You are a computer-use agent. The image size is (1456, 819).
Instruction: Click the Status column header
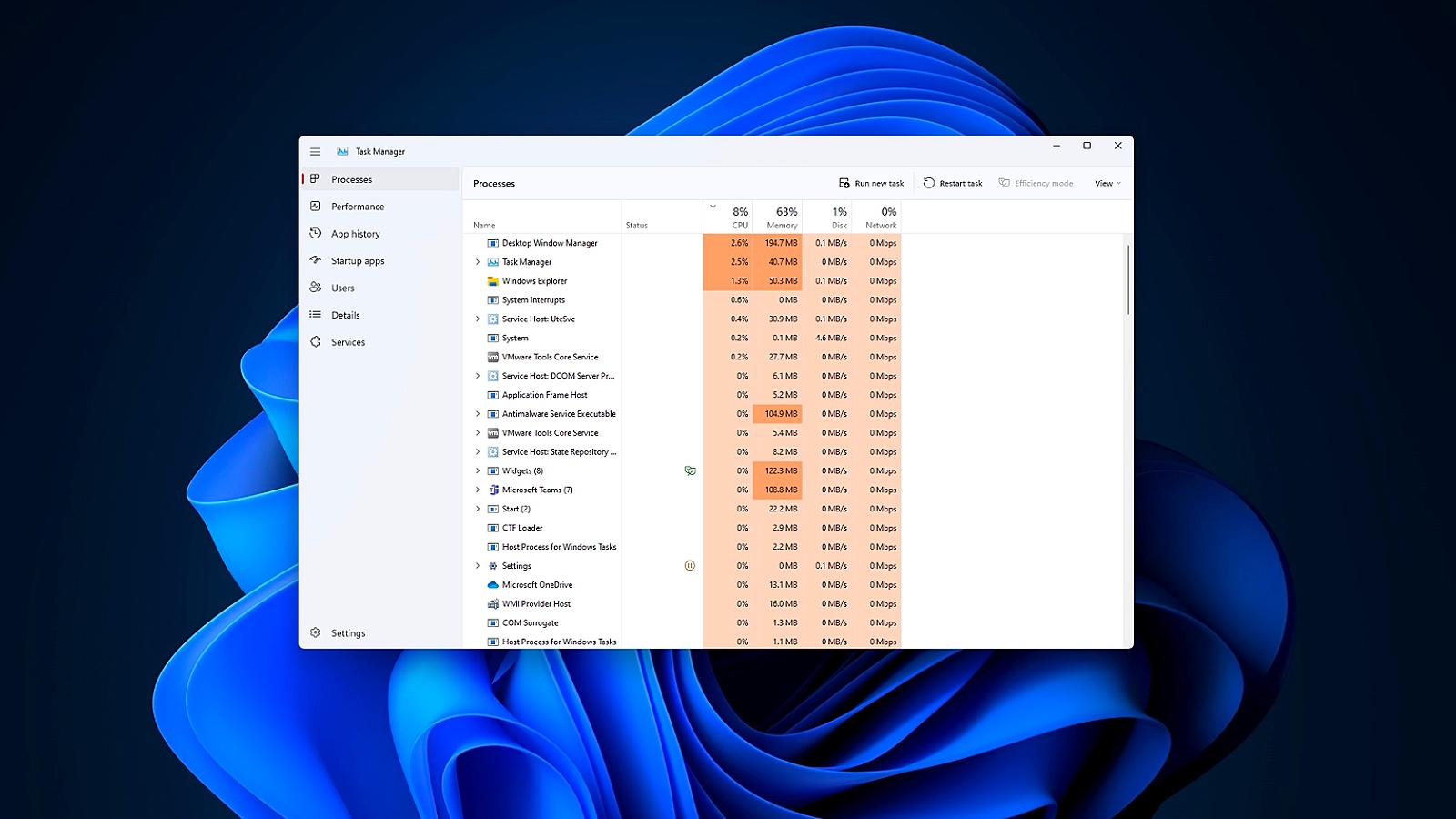pos(662,217)
